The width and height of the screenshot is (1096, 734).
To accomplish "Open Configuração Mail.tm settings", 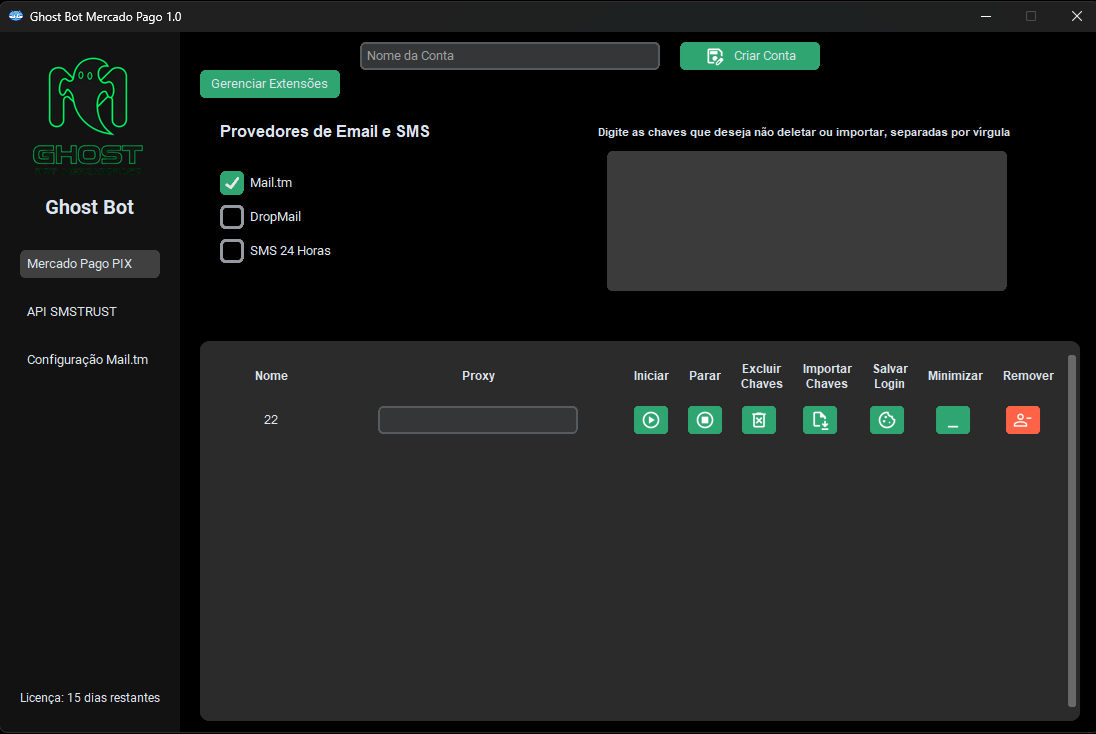I will (87, 359).
